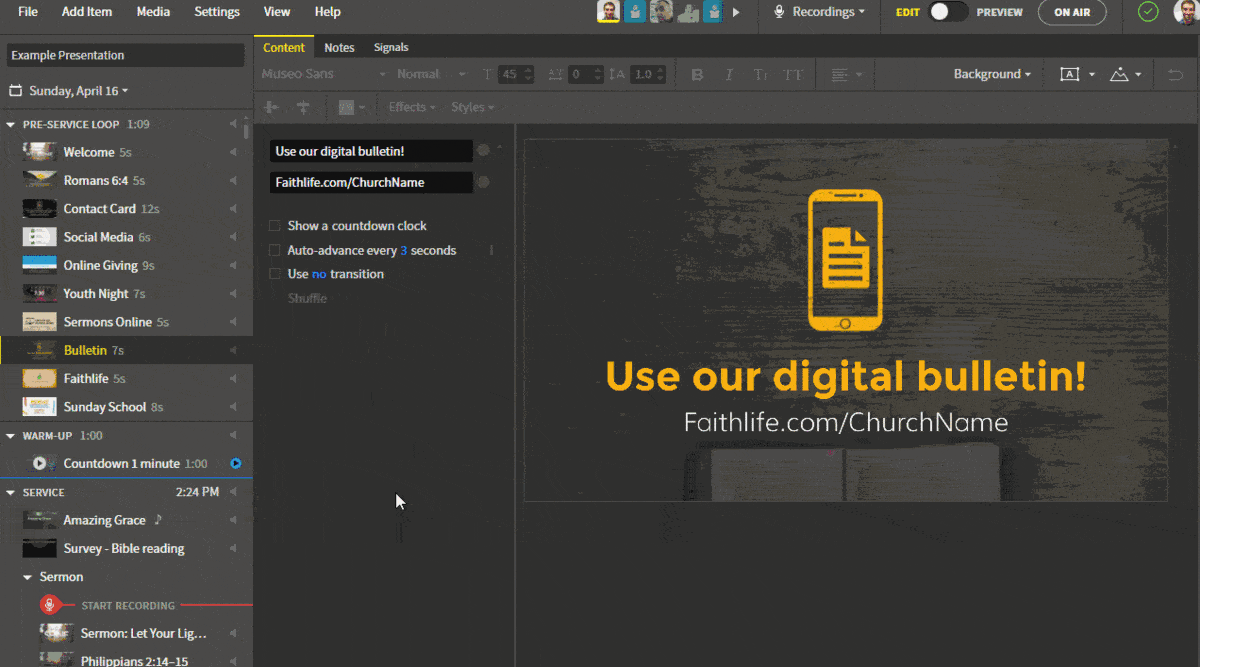Click the round dot beside 'Faithlife.com/ChurchName' field

483,182
